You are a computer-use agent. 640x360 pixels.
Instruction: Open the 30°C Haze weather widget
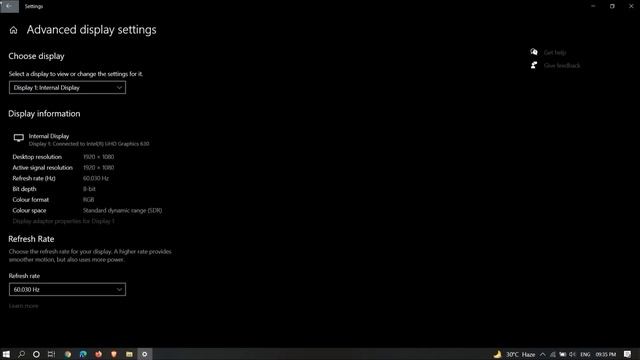(515, 354)
